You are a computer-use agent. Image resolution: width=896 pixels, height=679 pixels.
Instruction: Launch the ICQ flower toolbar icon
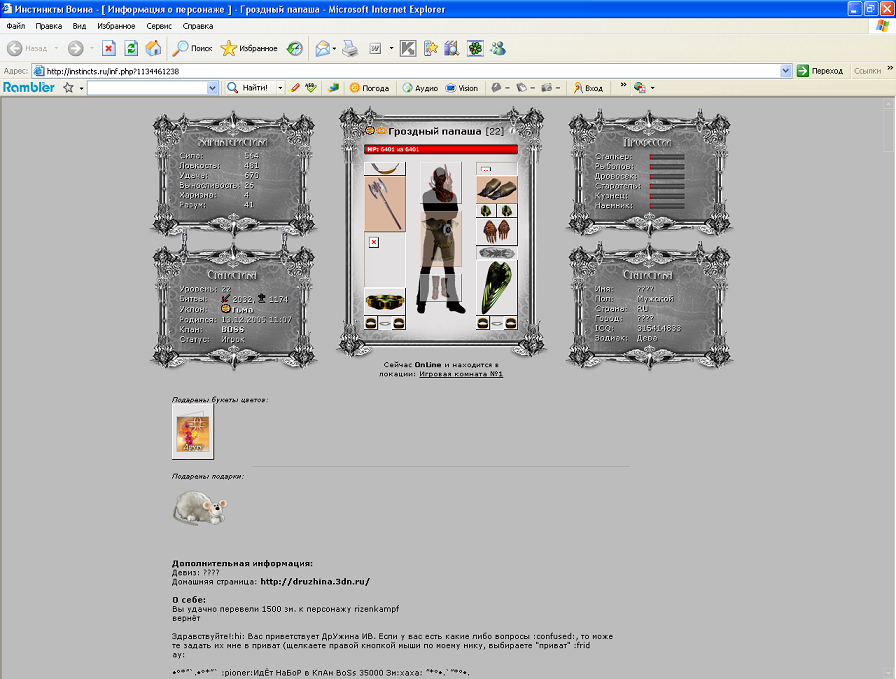click(x=475, y=49)
